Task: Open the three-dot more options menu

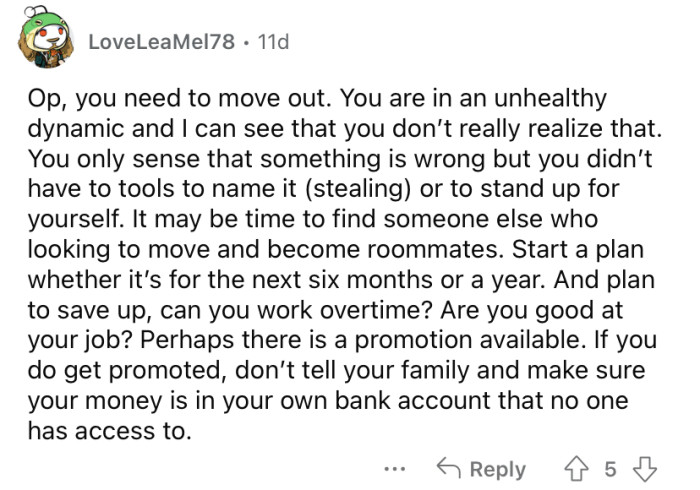Action: [395, 469]
